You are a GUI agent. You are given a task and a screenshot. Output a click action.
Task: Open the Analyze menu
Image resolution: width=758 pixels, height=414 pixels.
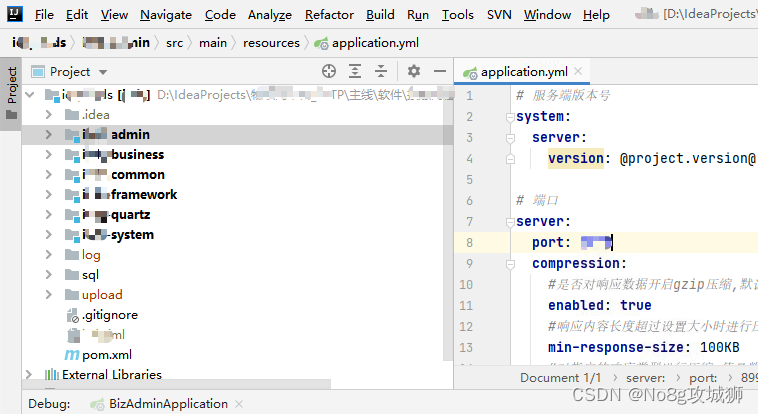270,15
